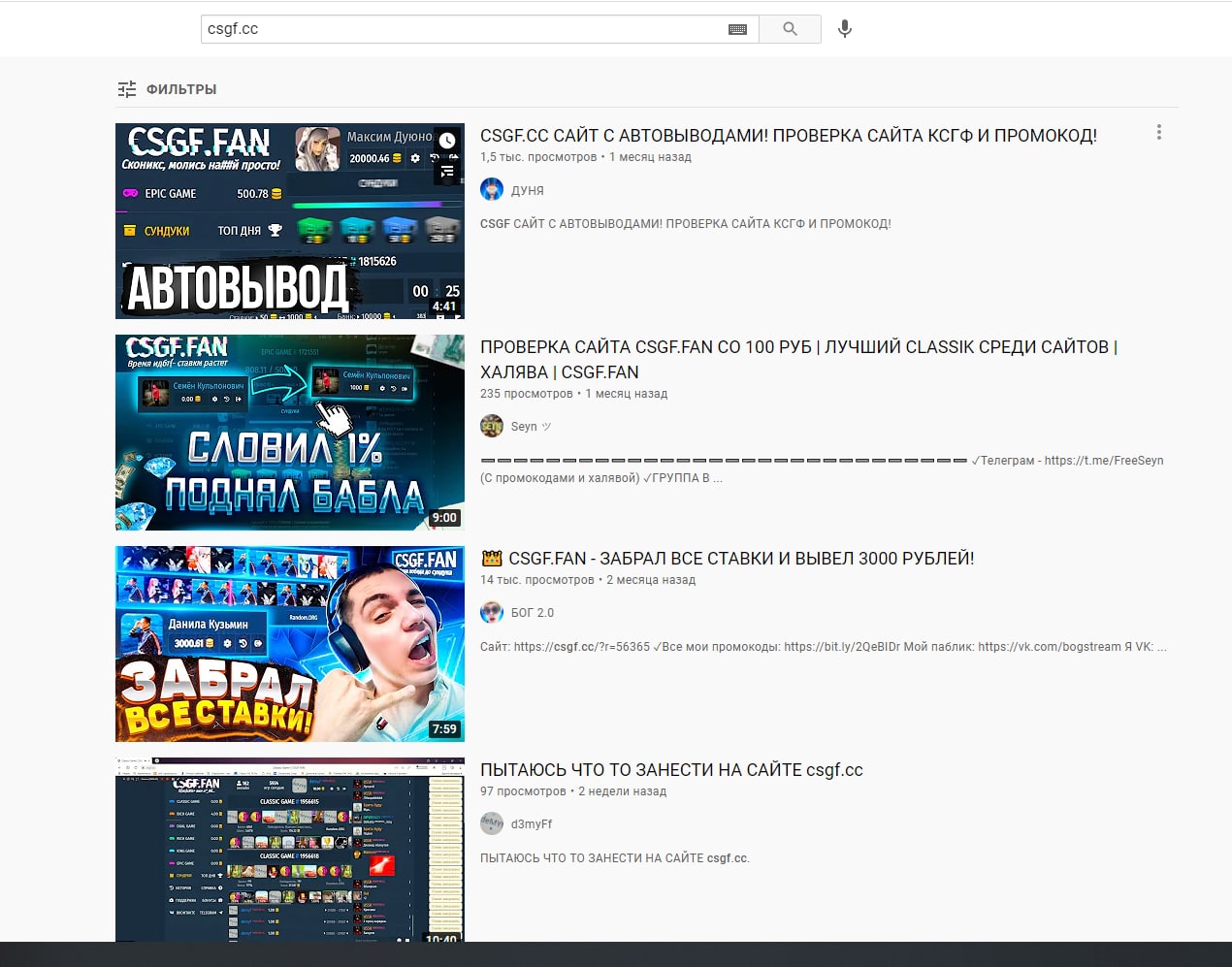1232x967 pixels.
Task: Open the ФИЛЬТРЫ filters menu
Action: click(x=167, y=89)
